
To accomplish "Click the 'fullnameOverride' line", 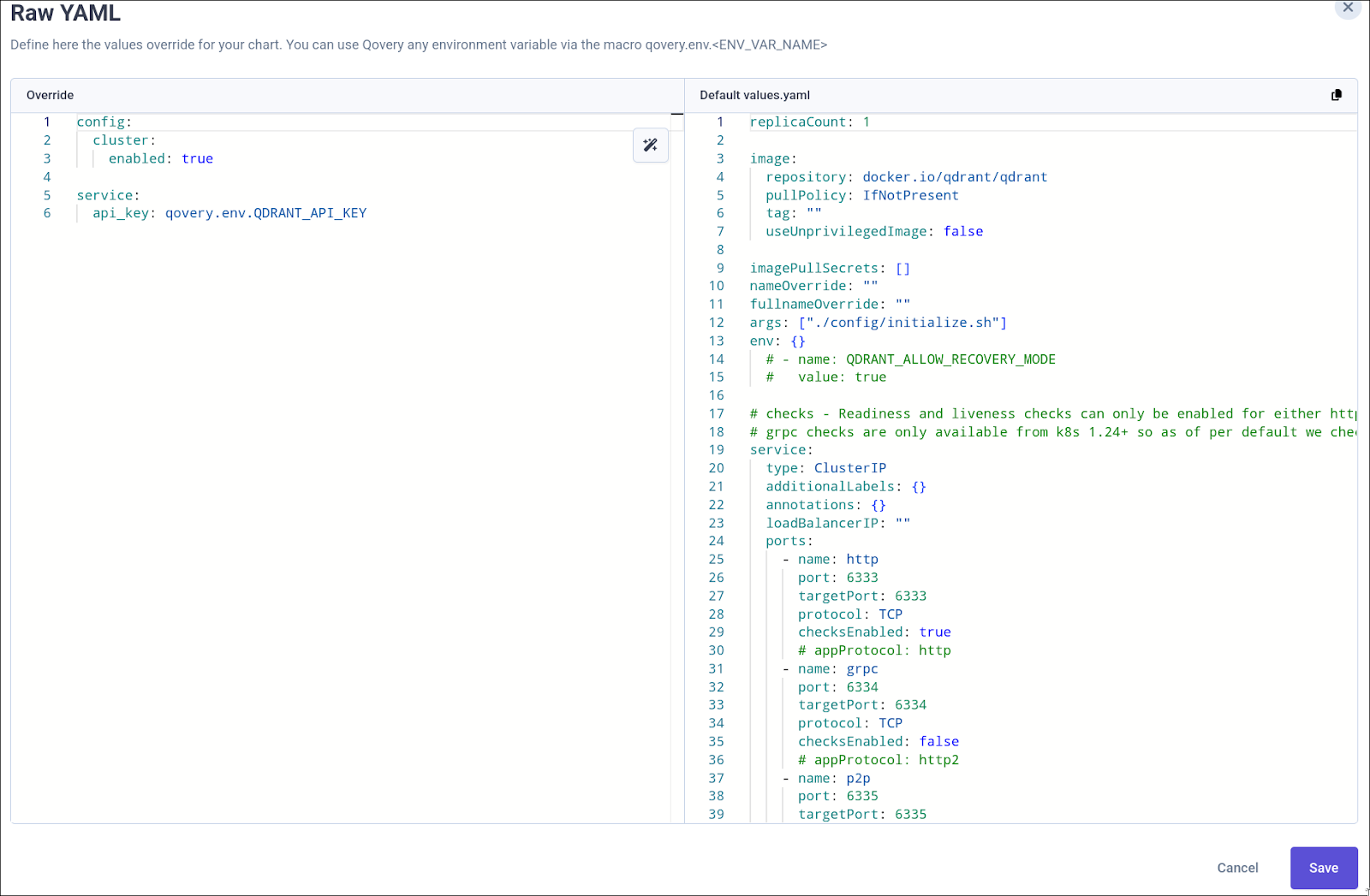I will tap(830, 305).
